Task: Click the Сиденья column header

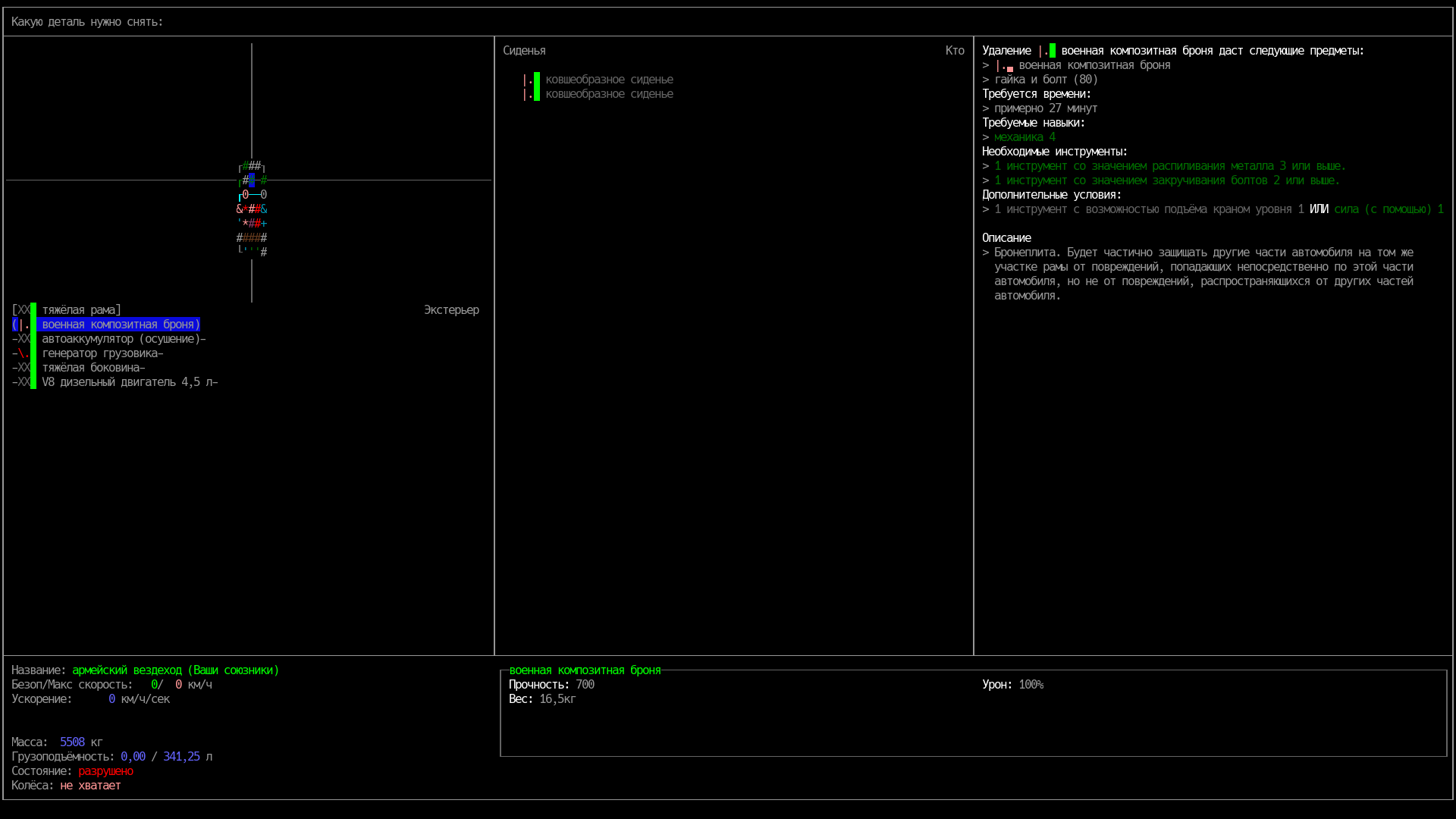Action: coord(524,51)
